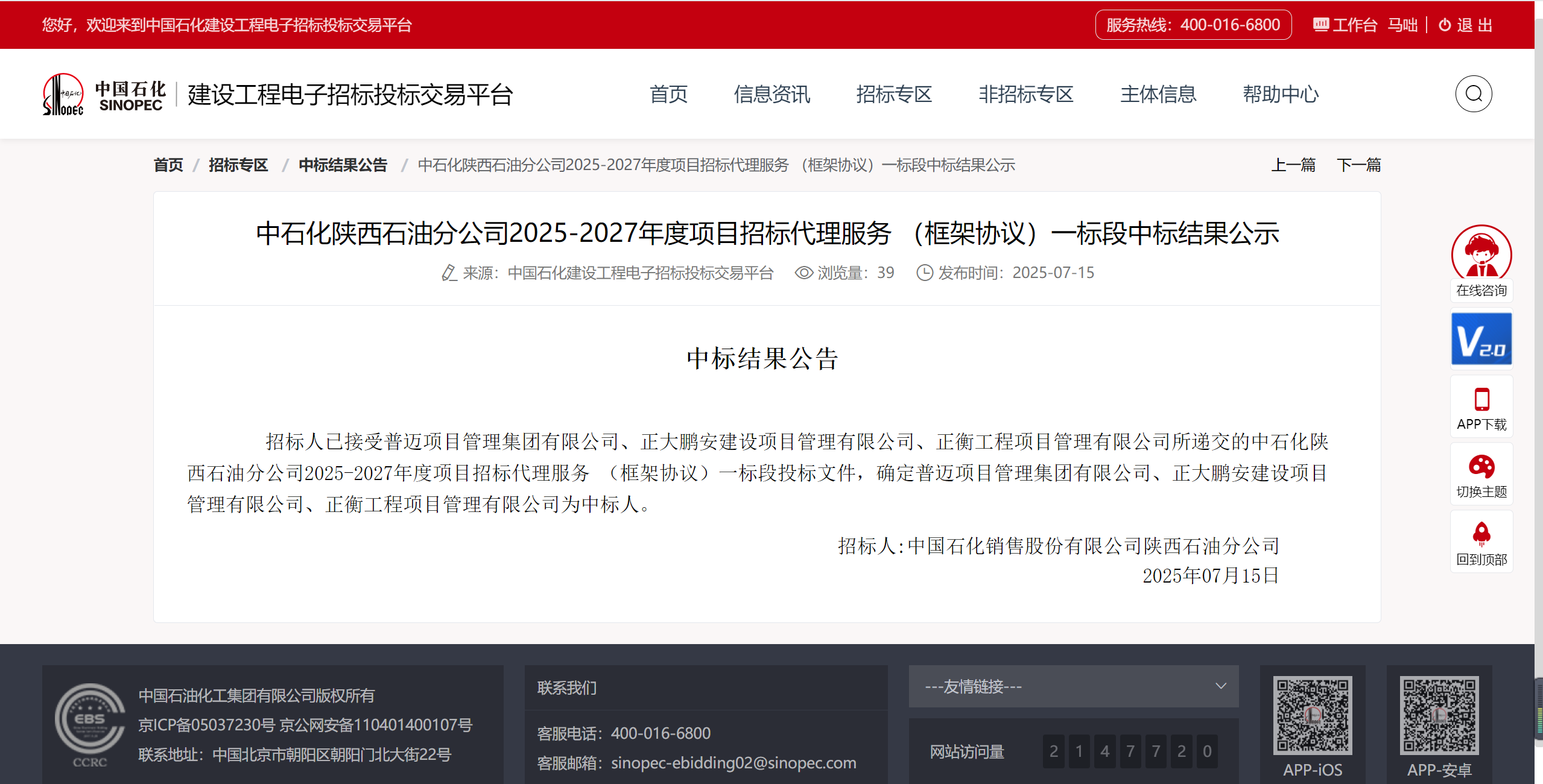Click 上一篇 previous article link

click(1293, 165)
